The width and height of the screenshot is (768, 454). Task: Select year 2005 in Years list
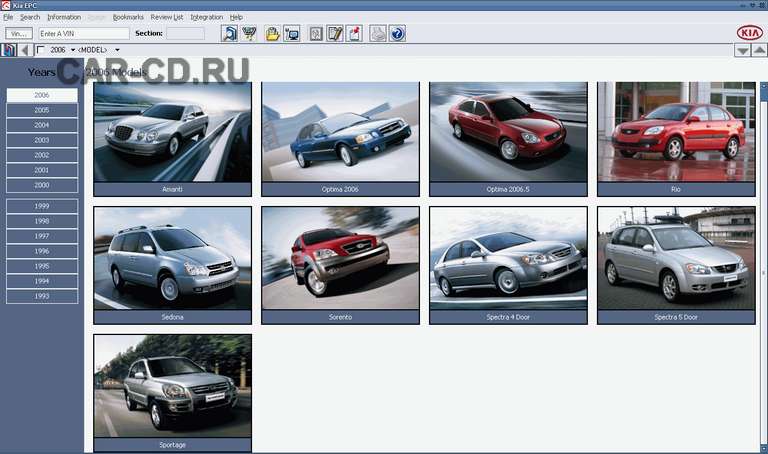[42, 110]
